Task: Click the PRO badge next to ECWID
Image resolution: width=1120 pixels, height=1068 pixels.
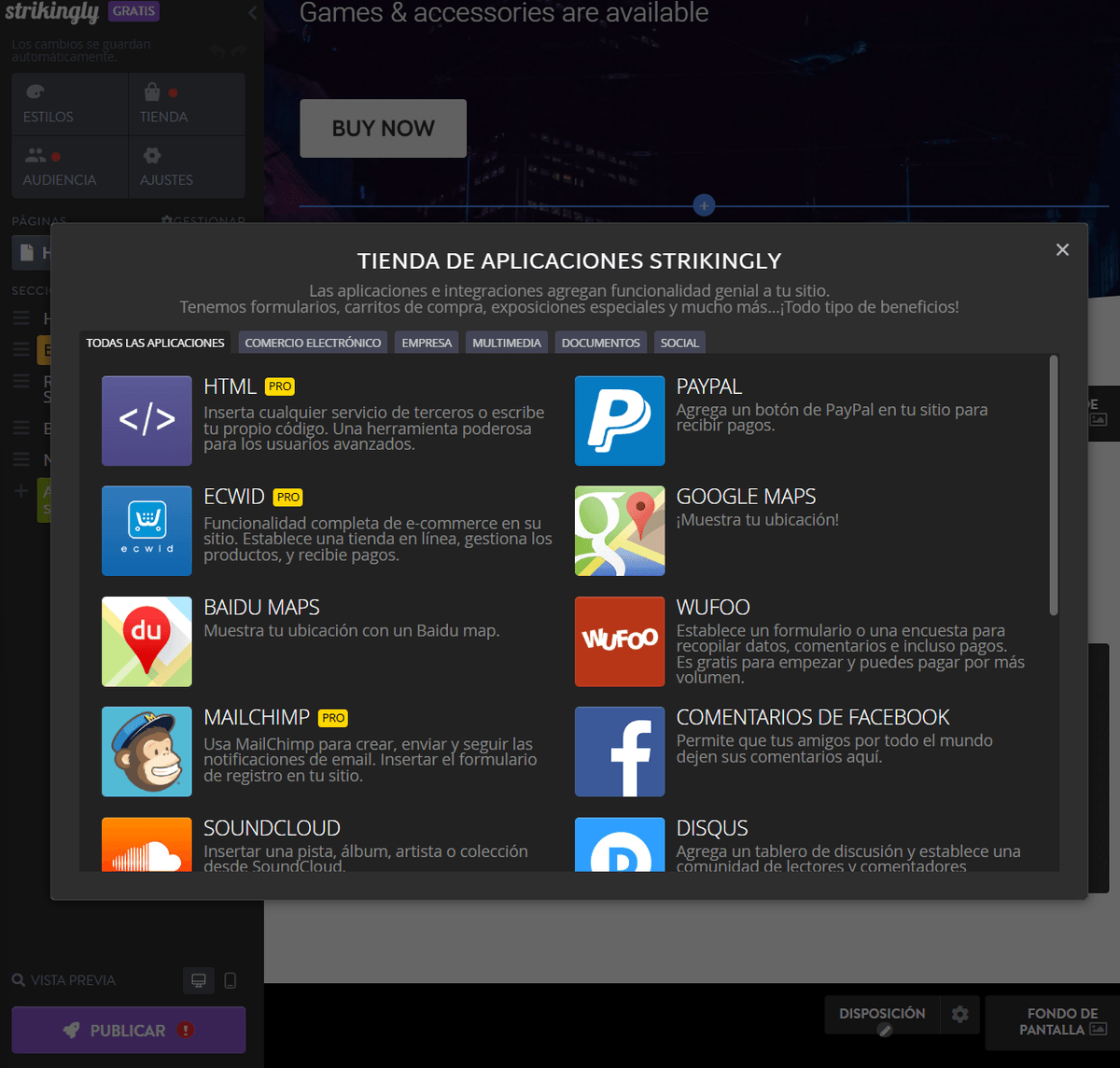Action: (288, 498)
